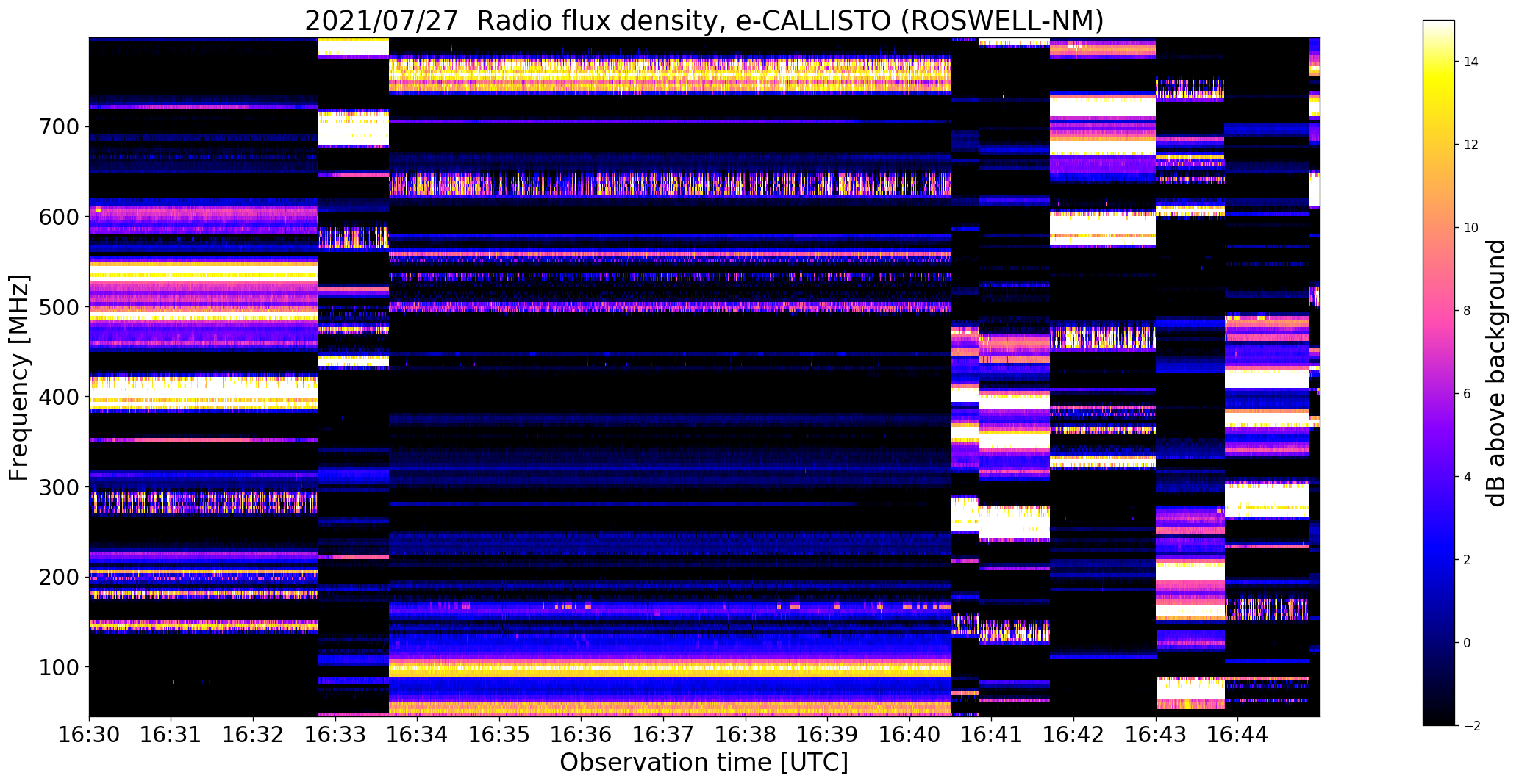Click the 16:40 time tick label
This screenshot has height=784, width=1519.
pyautogui.click(x=910, y=733)
